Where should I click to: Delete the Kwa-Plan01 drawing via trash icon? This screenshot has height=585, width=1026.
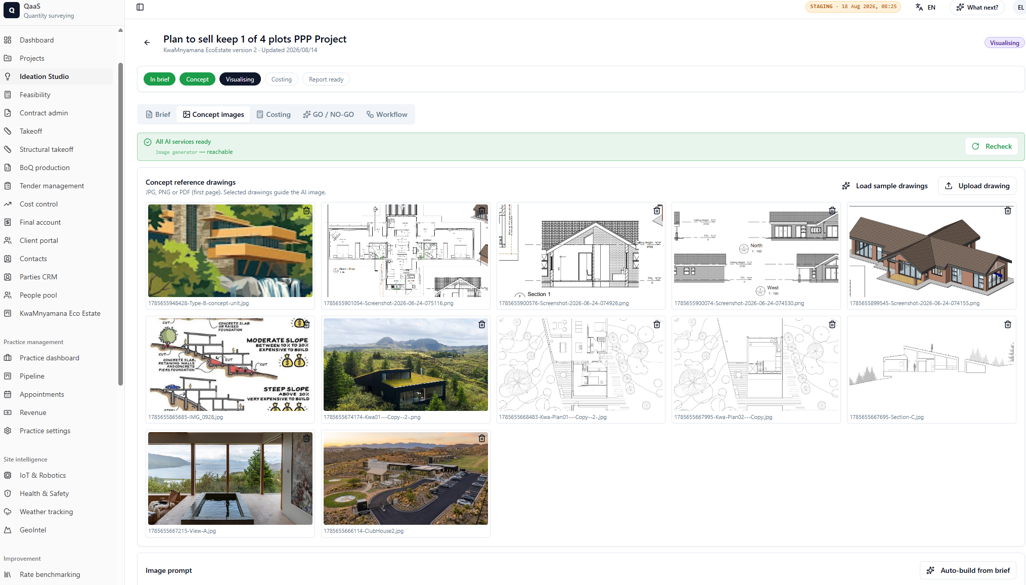(x=657, y=325)
